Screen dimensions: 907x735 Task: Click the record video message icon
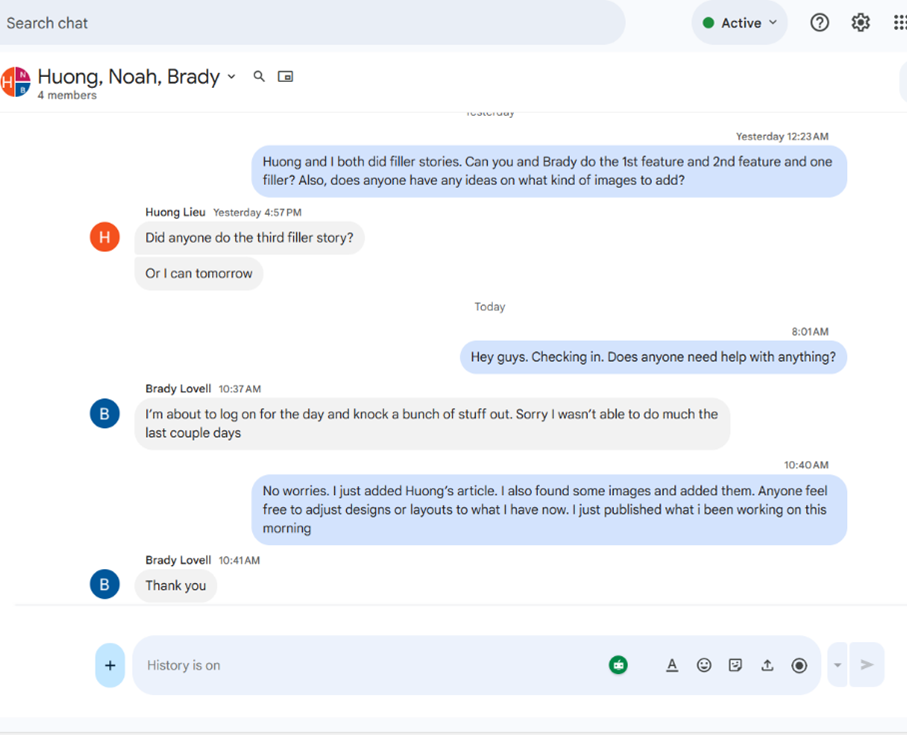799,665
